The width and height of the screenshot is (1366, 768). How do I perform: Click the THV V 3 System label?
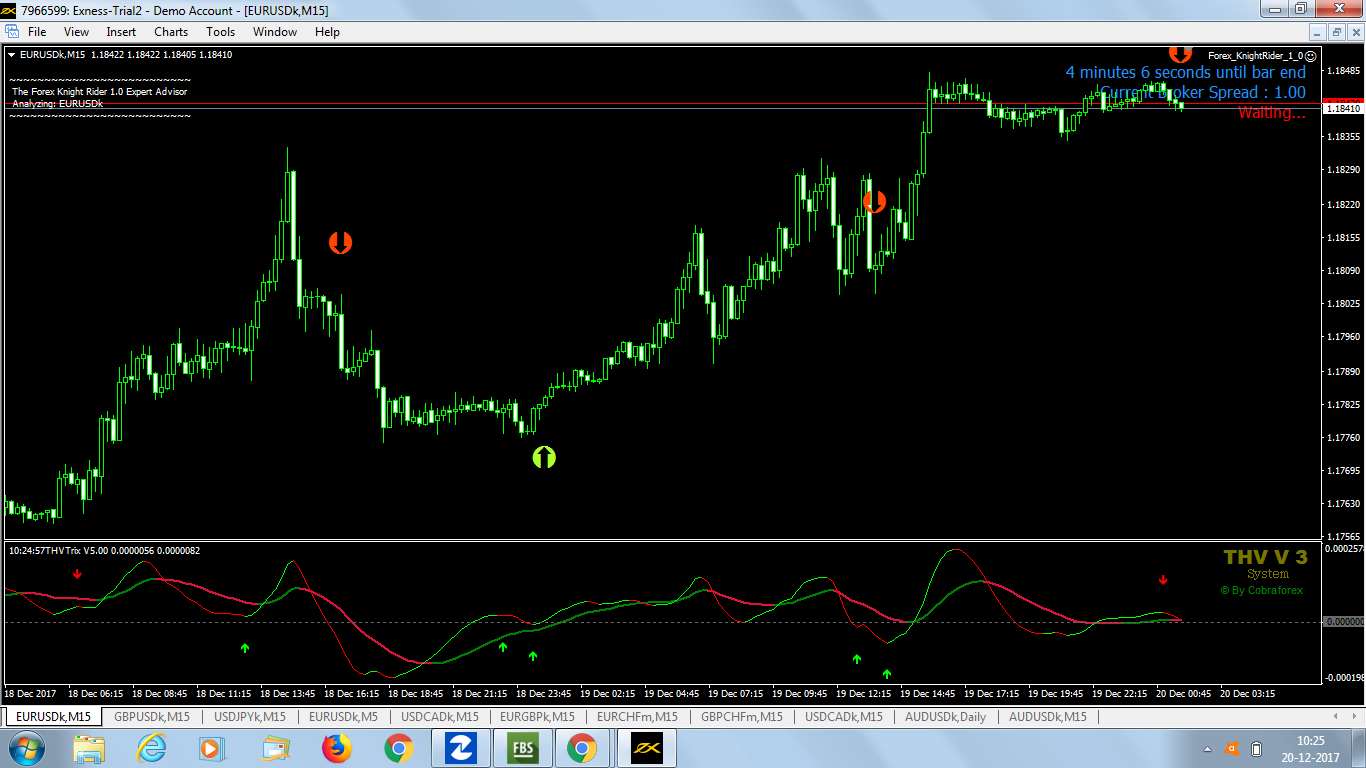(x=1266, y=564)
